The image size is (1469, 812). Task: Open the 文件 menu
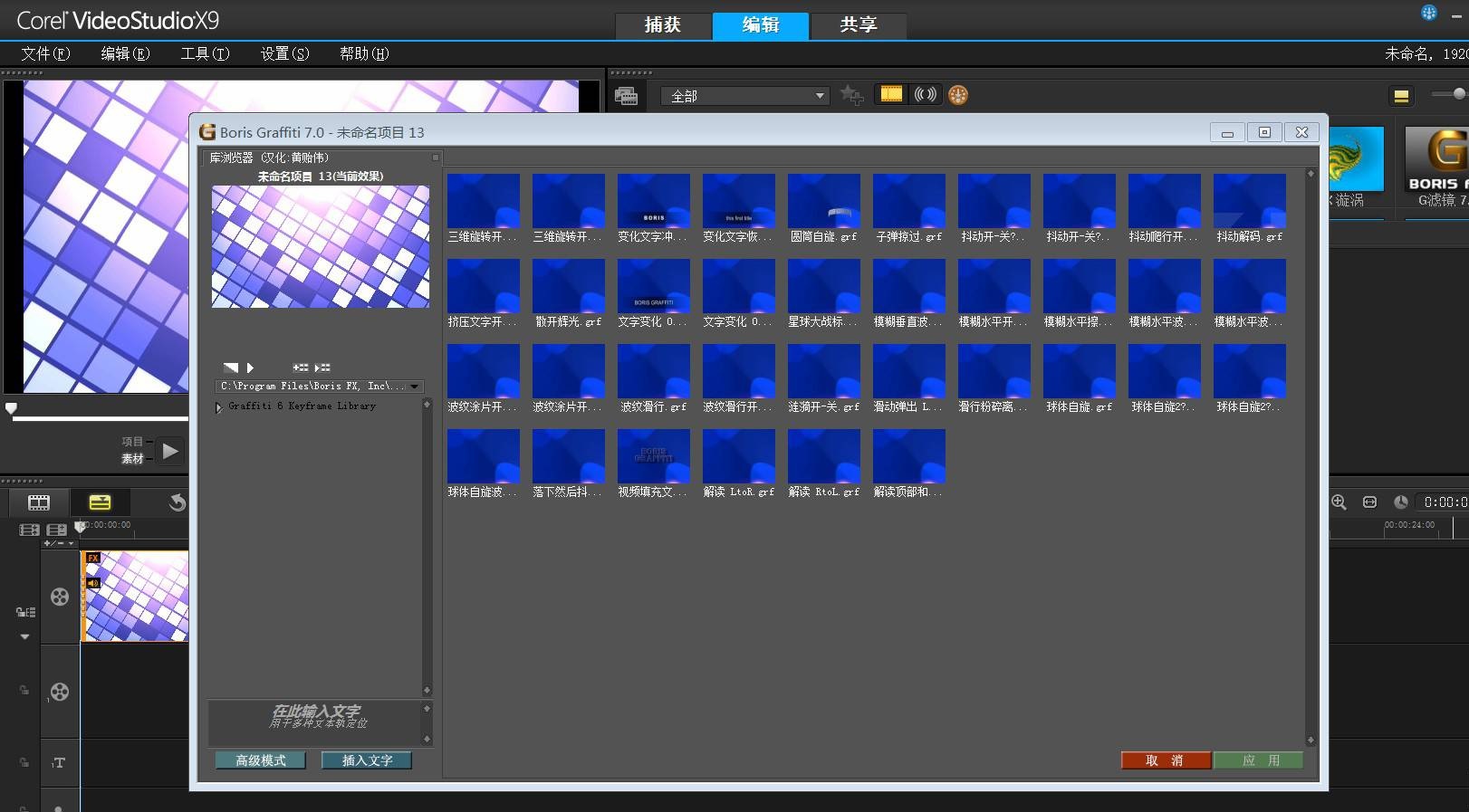(x=44, y=53)
